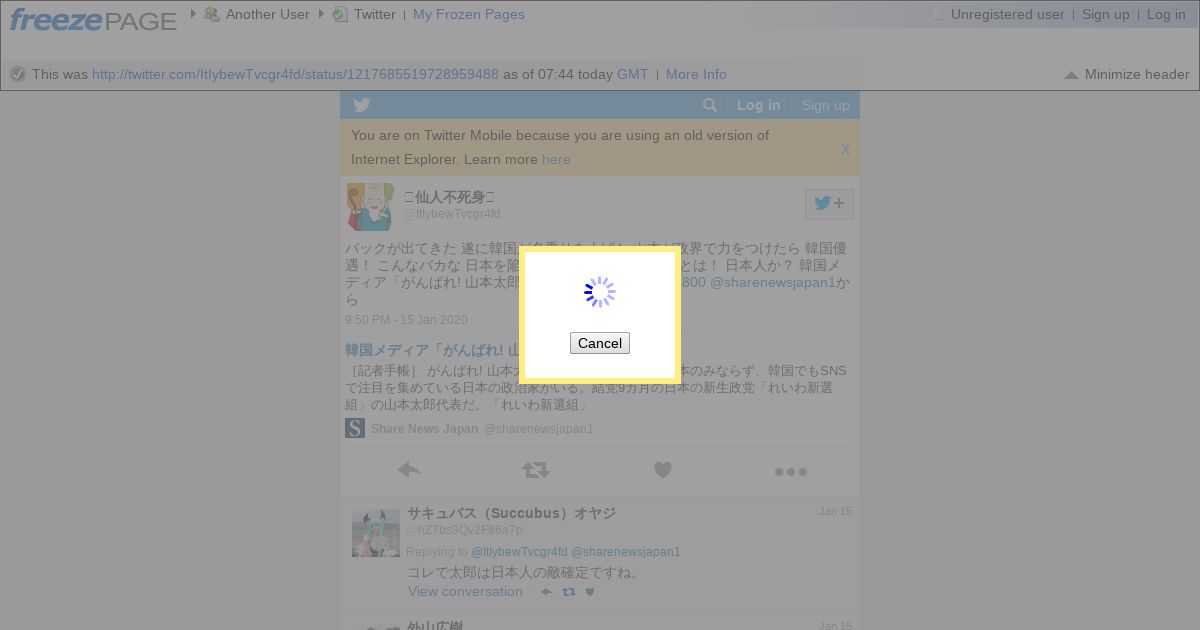Click Minimize header
The height and width of the screenshot is (630, 1200).
1137,74
